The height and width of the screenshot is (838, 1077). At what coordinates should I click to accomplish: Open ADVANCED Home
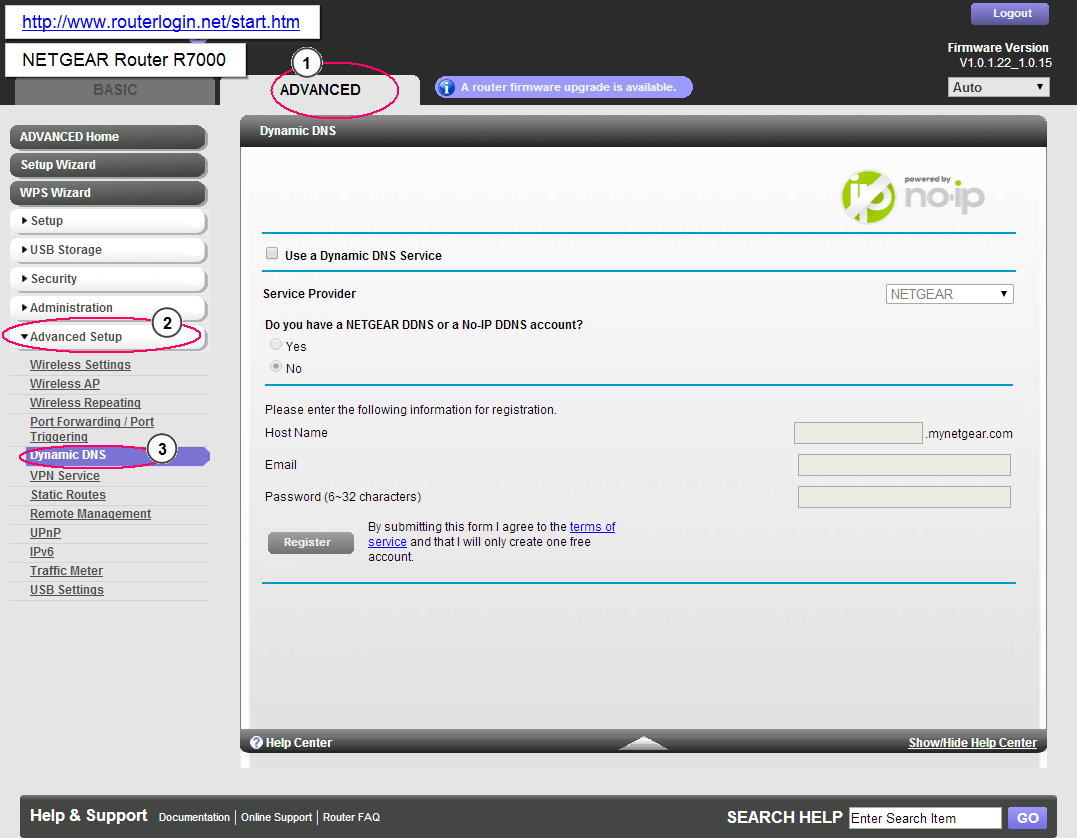(108, 137)
